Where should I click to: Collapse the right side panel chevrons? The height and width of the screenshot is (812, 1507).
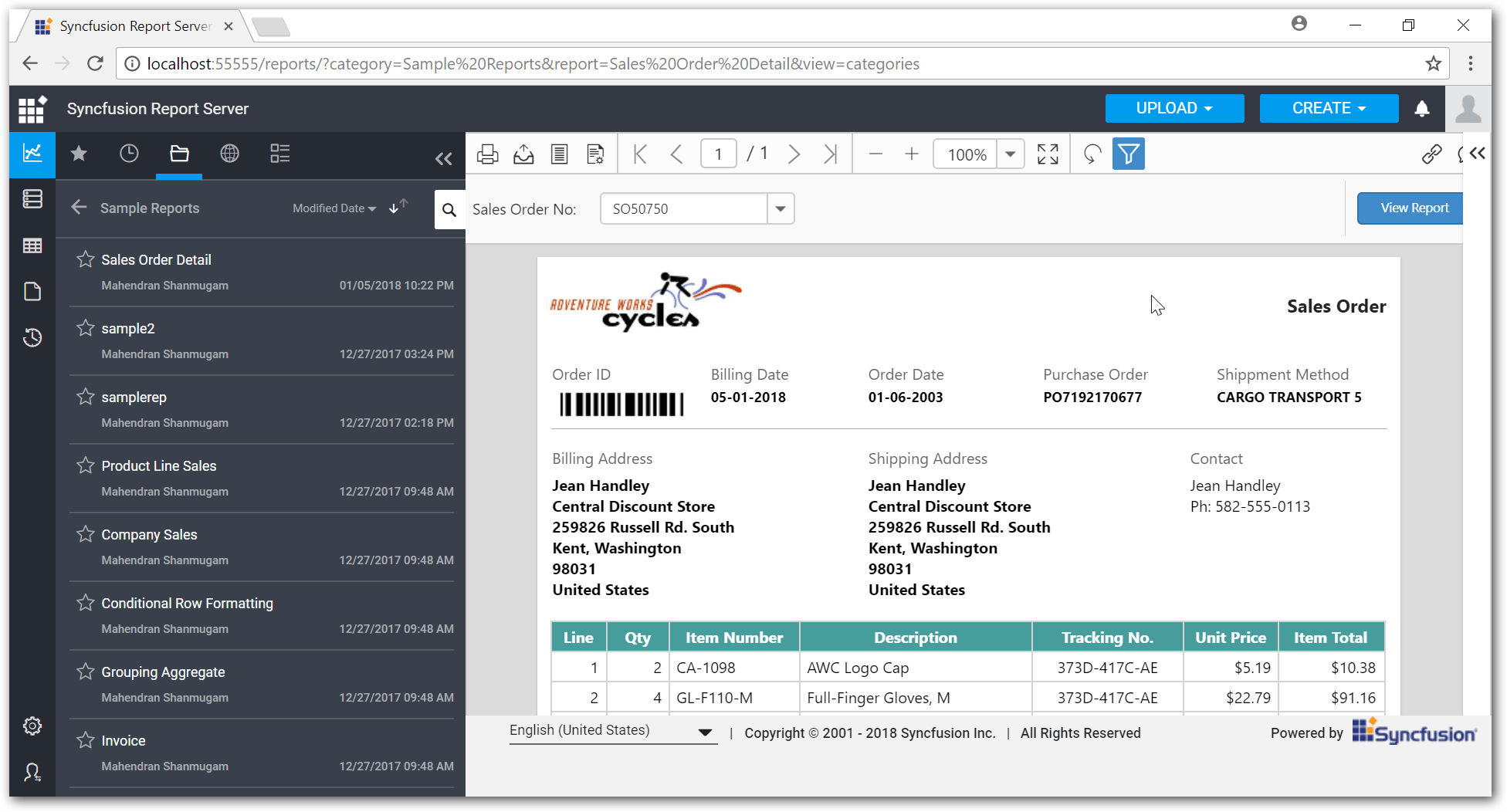1478,154
